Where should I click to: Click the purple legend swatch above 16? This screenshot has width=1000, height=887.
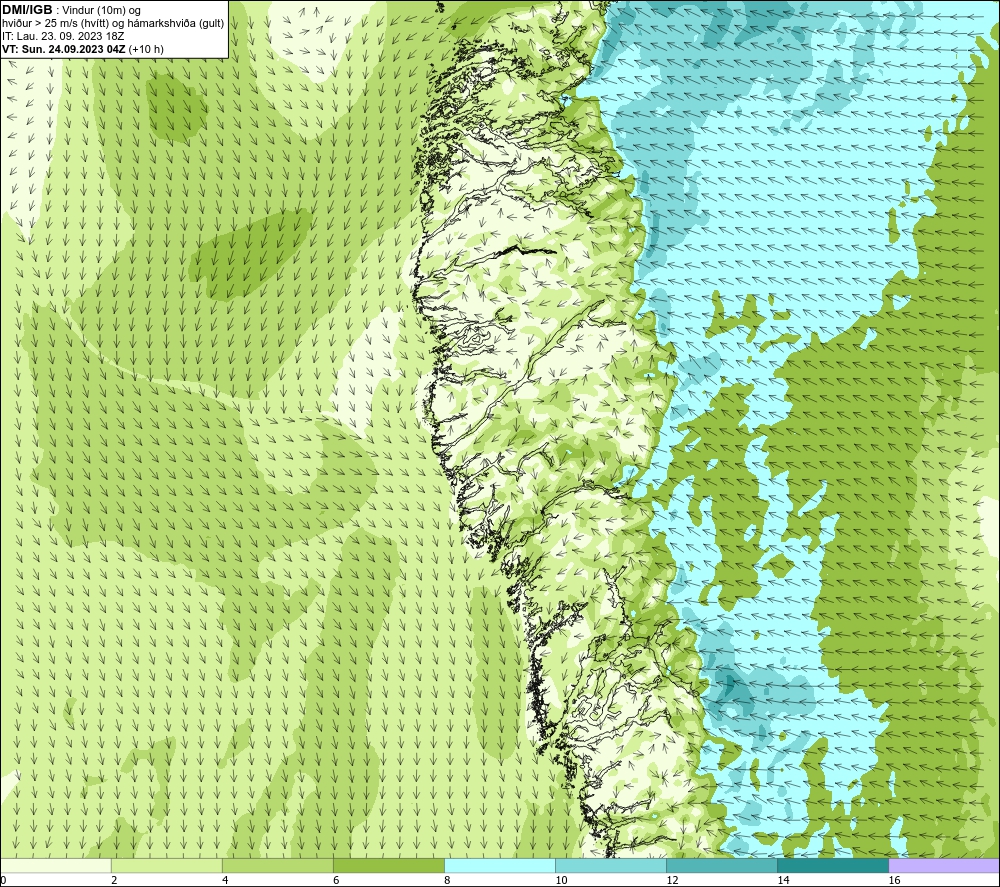(x=944, y=865)
